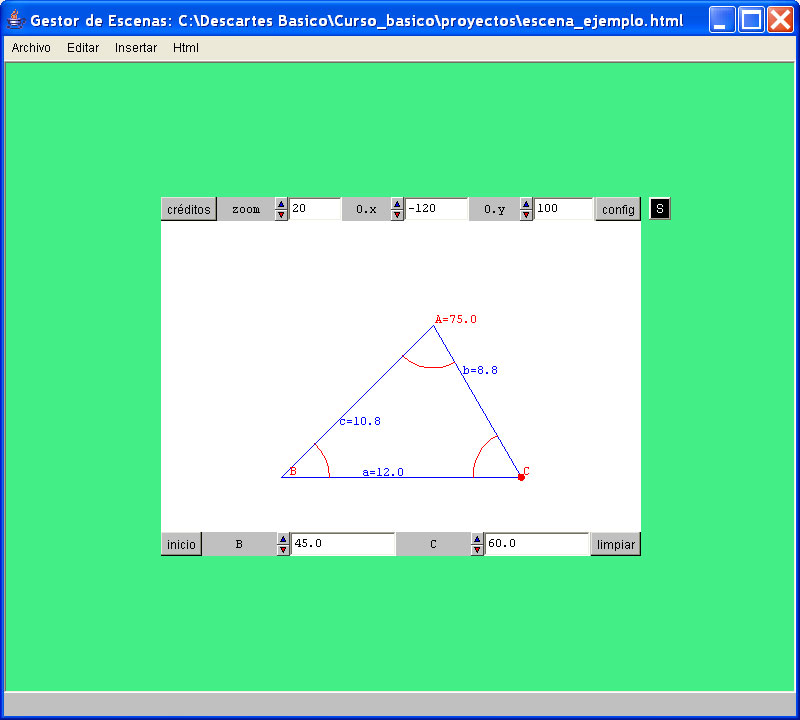Click the b=8.8 side label
The height and width of the screenshot is (720, 800).
coord(480,370)
